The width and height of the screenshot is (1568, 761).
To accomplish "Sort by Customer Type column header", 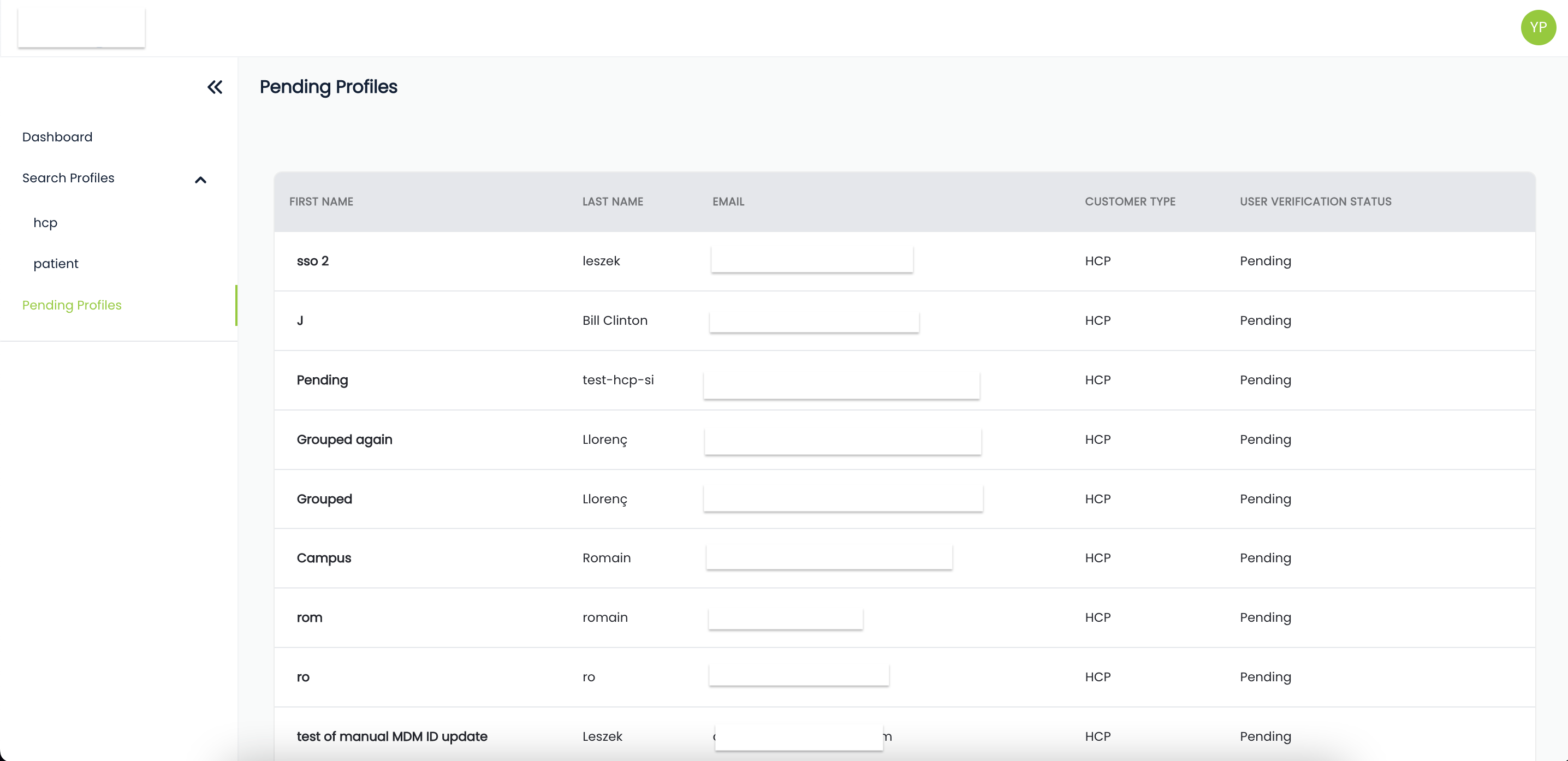I will pos(1130,201).
